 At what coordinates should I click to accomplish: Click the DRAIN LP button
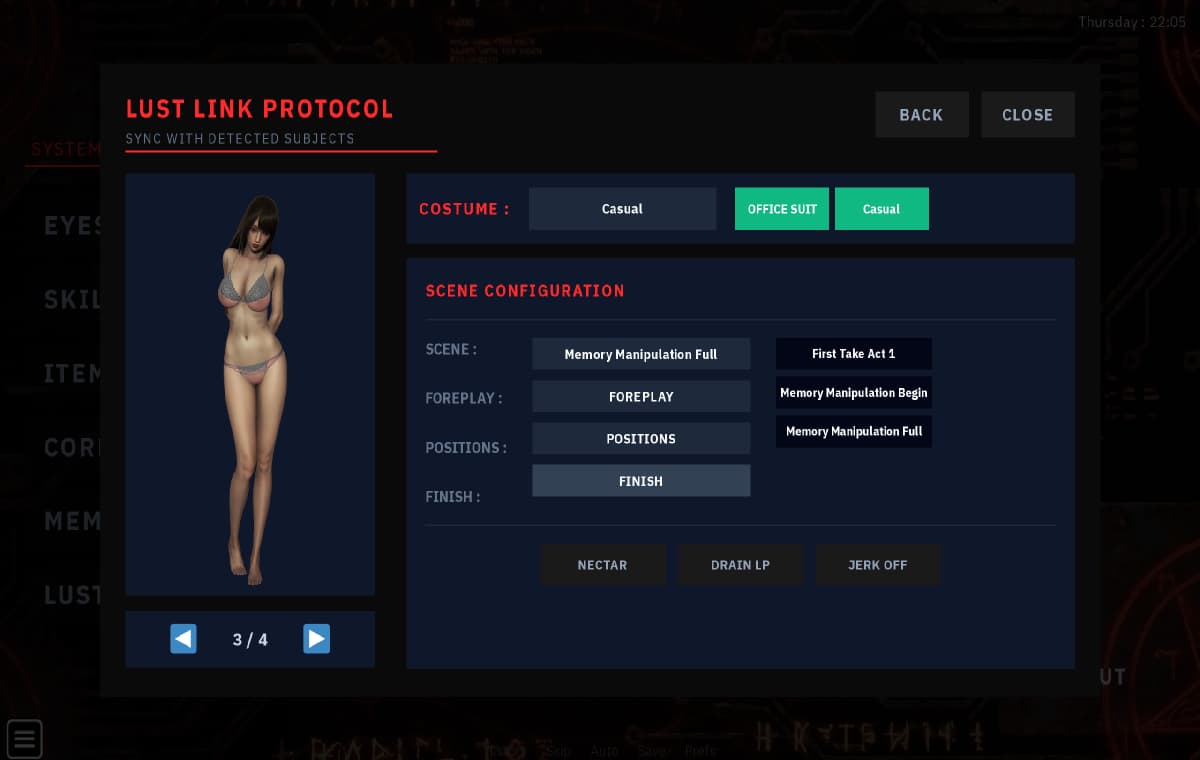point(740,565)
